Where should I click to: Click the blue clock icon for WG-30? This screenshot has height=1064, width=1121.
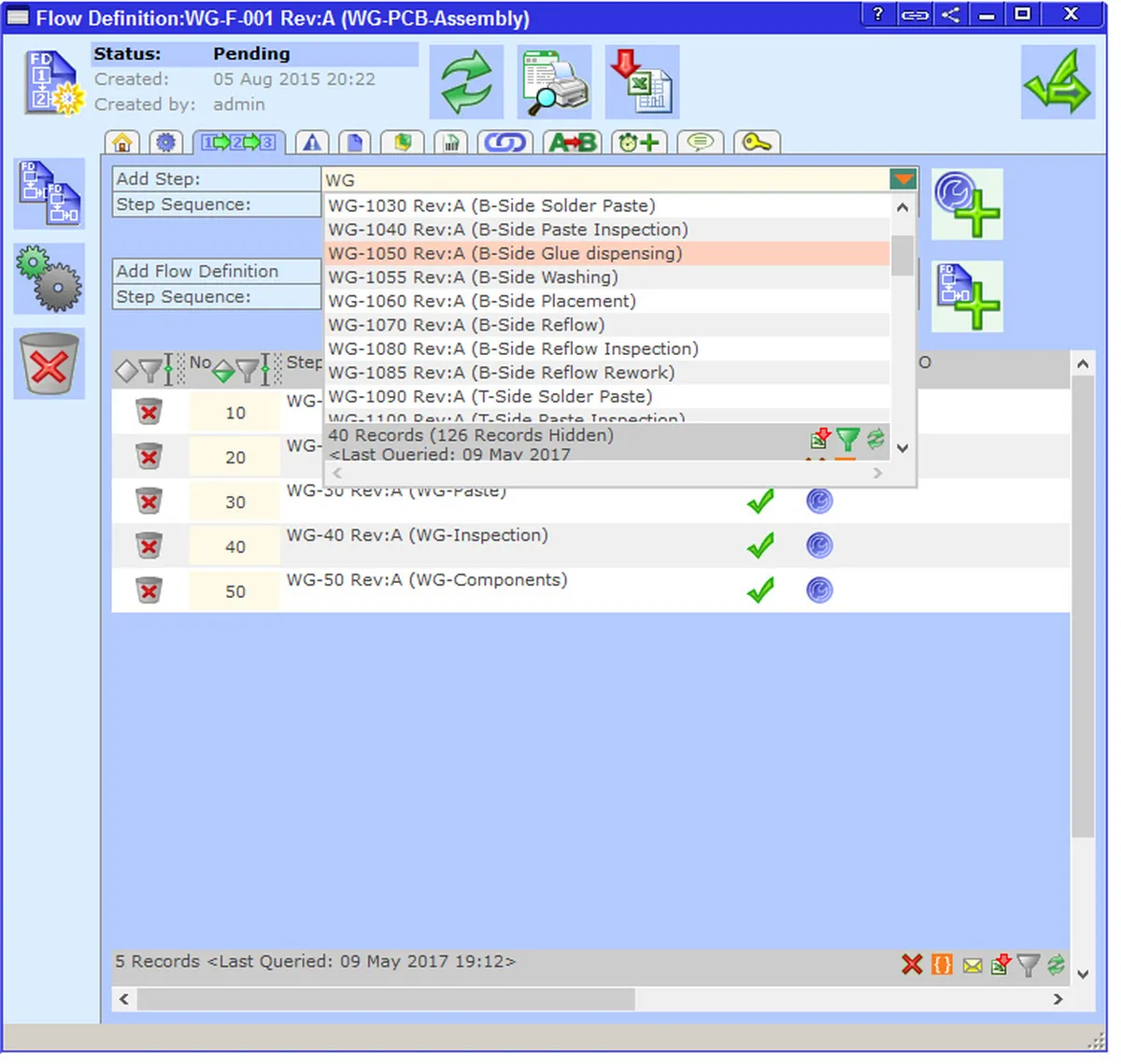tap(819, 501)
